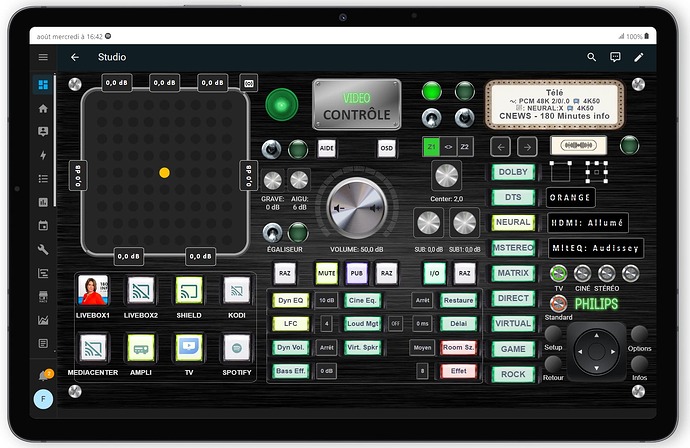The width and height of the screenshot is (690, 448).
Task: Activate the Dyn EQ button
Action: pos(290,301)
